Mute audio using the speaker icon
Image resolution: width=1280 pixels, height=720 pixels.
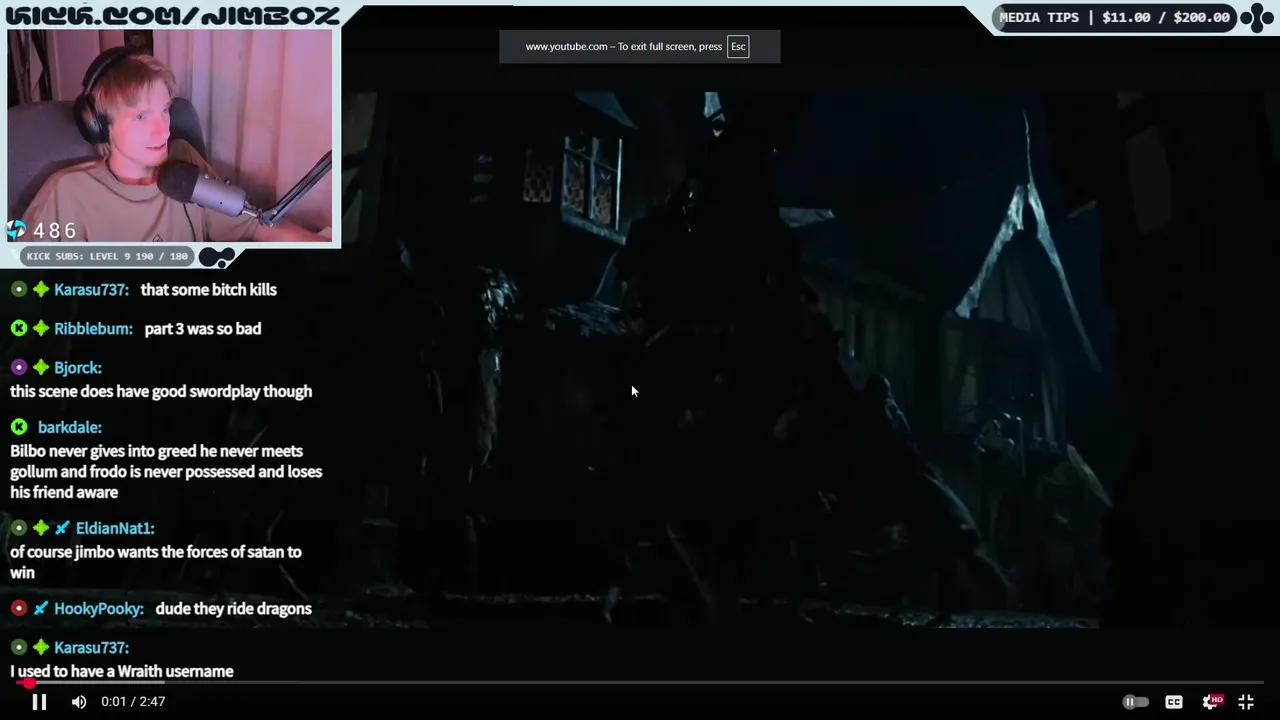point(79,702)
